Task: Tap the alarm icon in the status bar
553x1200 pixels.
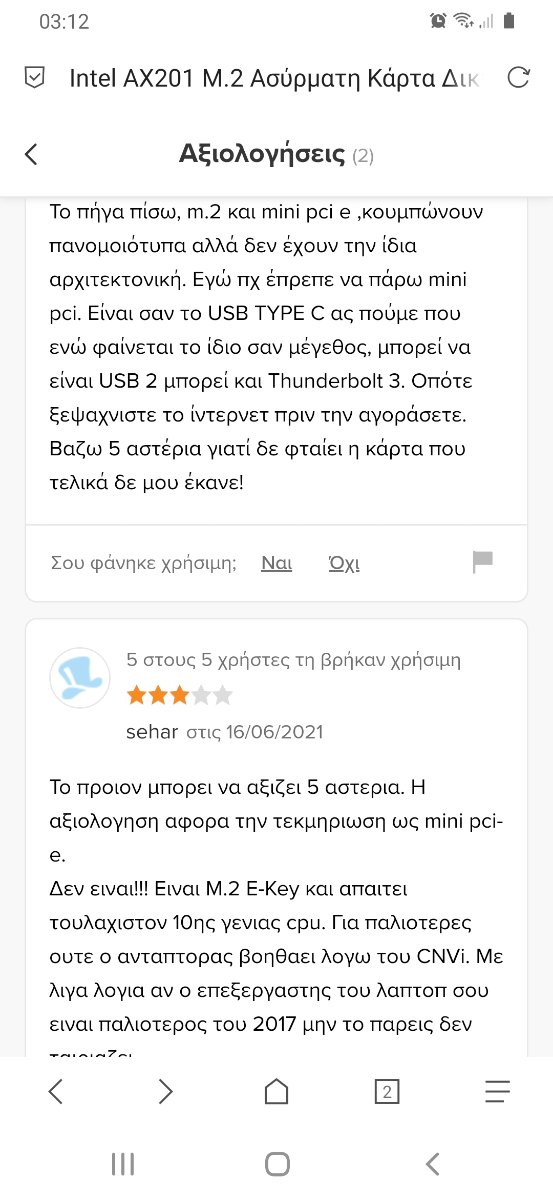Action: [x=437, y=20]
